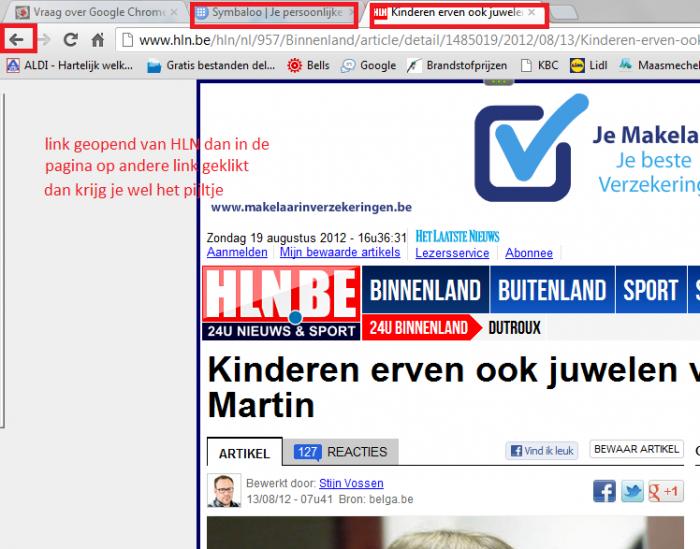
Task: Open Lezersservice link
Action: coord(452,253)
